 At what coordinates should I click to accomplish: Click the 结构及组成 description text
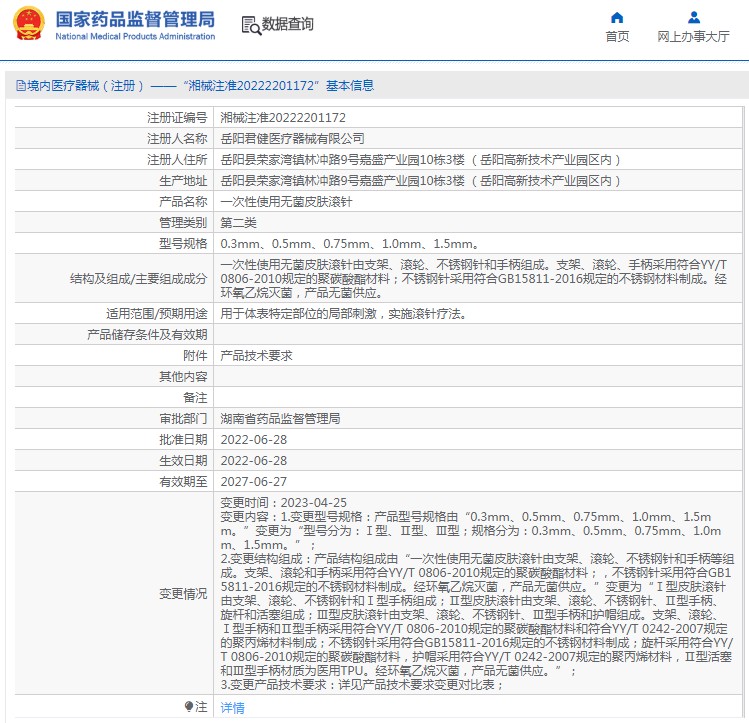point(474,278)
